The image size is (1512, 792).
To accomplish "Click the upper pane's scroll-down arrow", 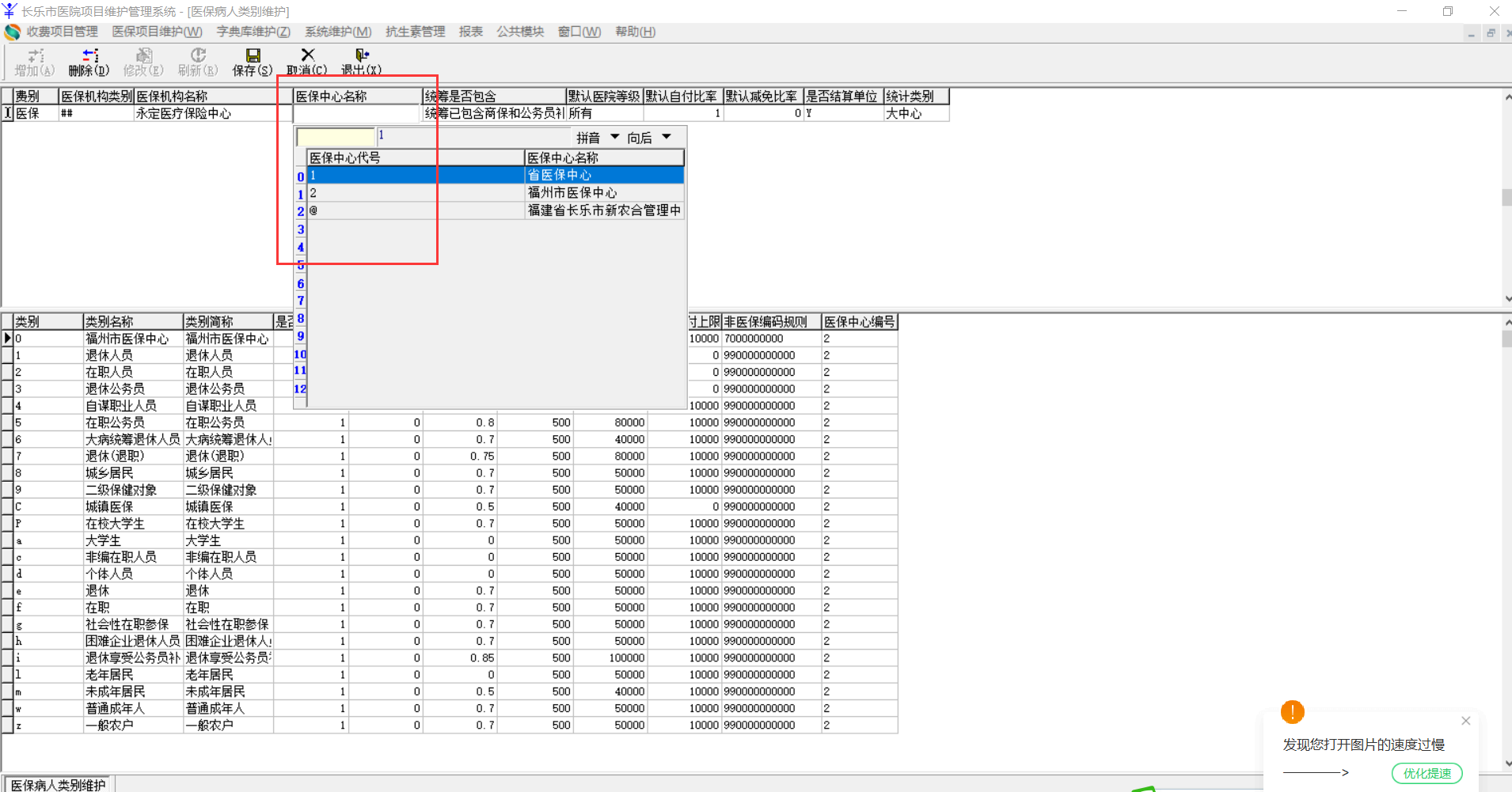I will [x=1506, y=298].
